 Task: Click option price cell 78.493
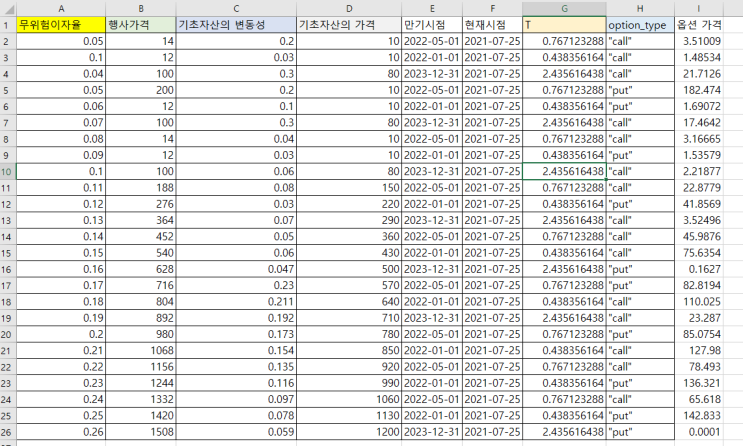coord(698,367)
